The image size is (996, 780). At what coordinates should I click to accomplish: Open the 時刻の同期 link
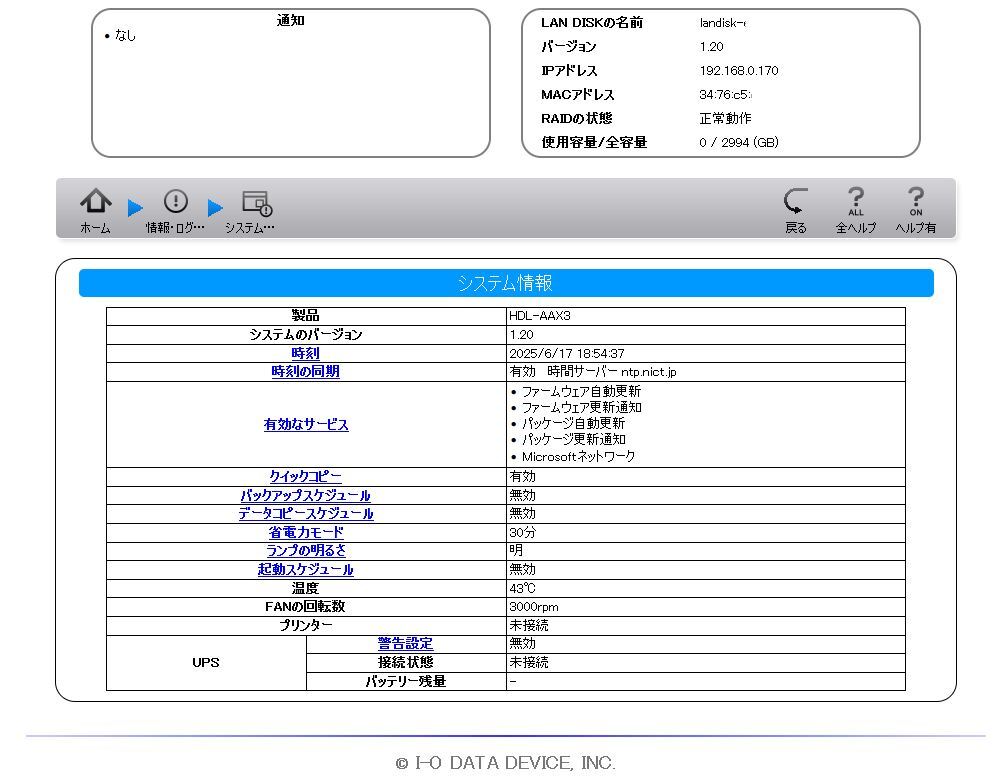(x=306, y=372)
